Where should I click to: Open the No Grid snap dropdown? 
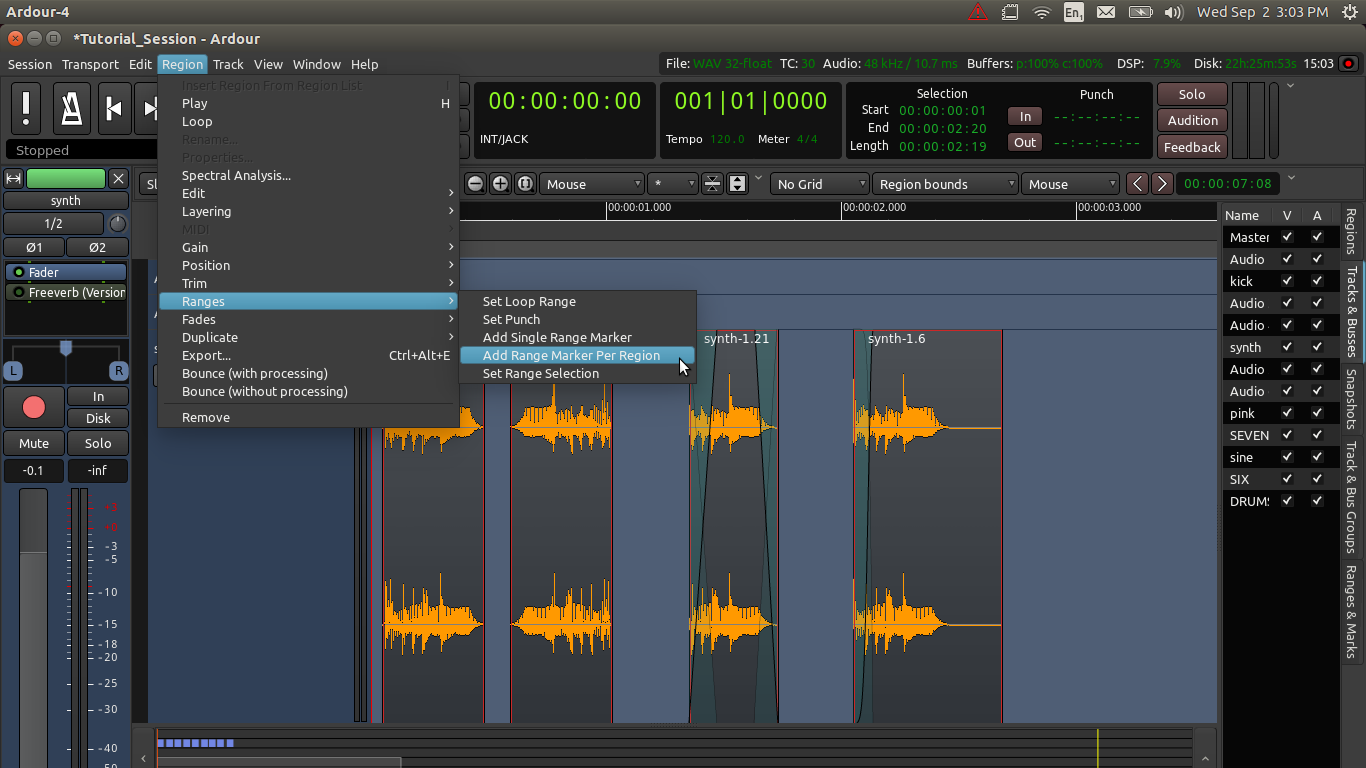[x=820, y=184]
